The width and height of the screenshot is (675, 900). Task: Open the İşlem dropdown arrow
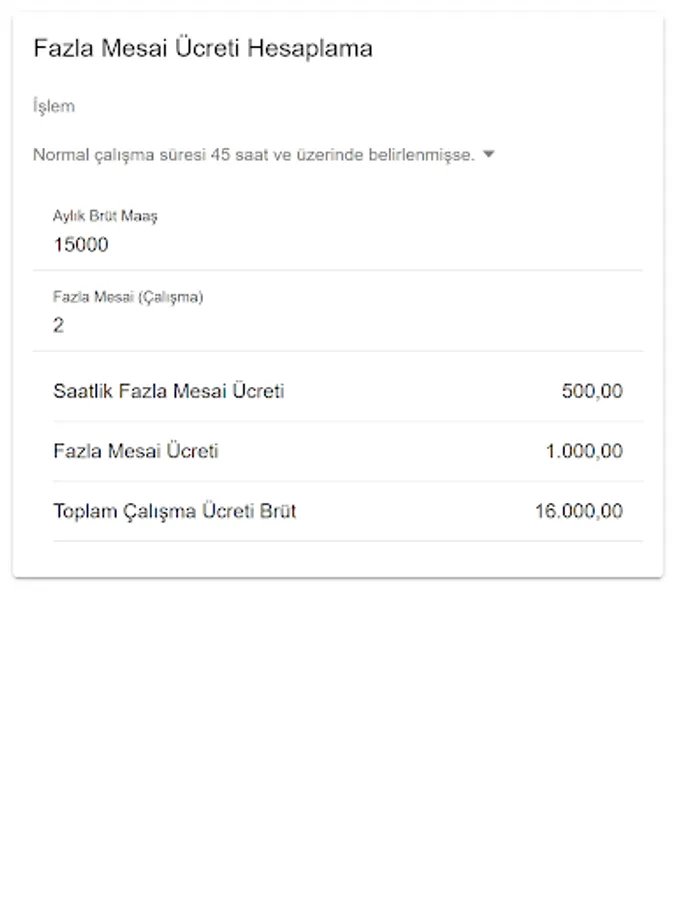coord(488,155)
